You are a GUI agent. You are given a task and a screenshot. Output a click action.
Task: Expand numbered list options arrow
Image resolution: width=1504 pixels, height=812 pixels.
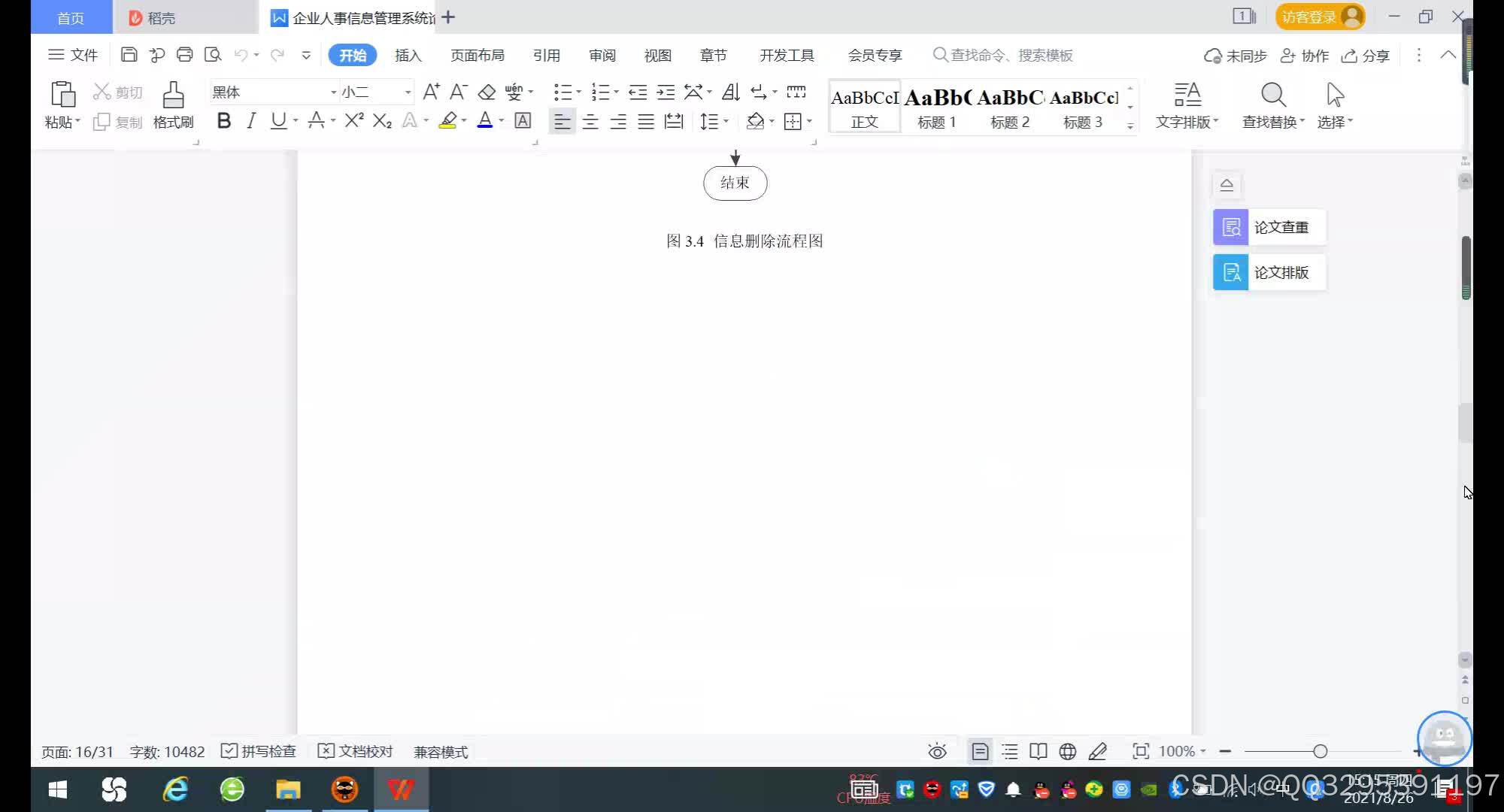616,92
